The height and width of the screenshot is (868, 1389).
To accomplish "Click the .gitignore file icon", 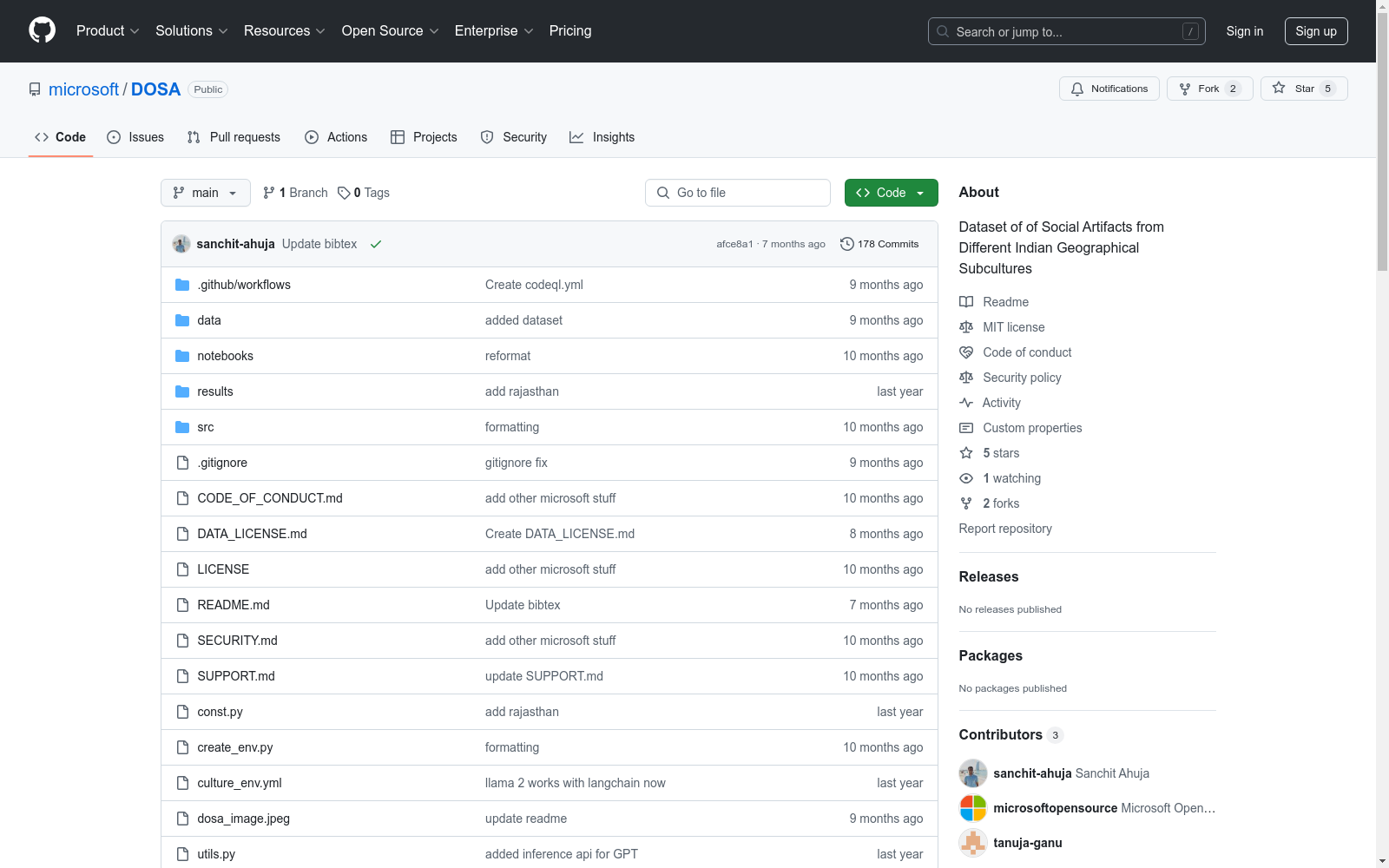I will coord(182,463).
